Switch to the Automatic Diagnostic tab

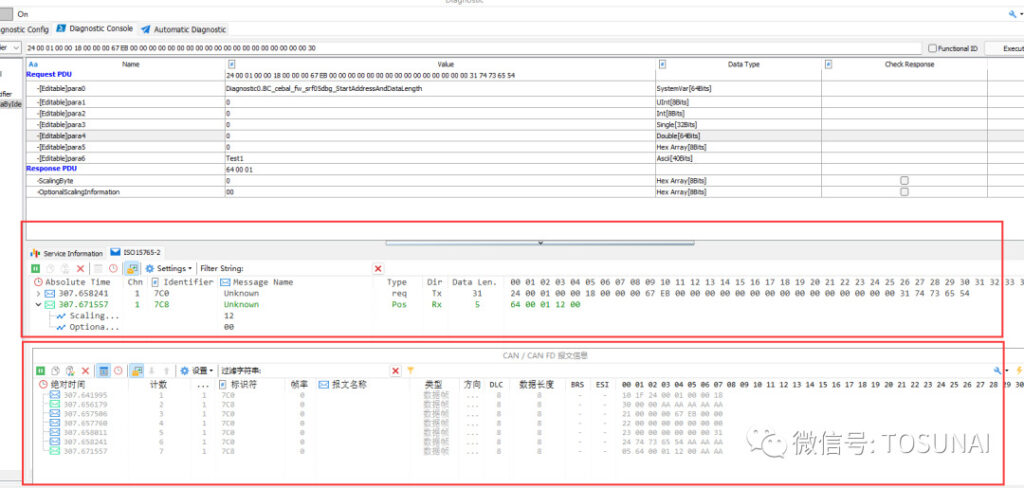(x=185, y=30)
